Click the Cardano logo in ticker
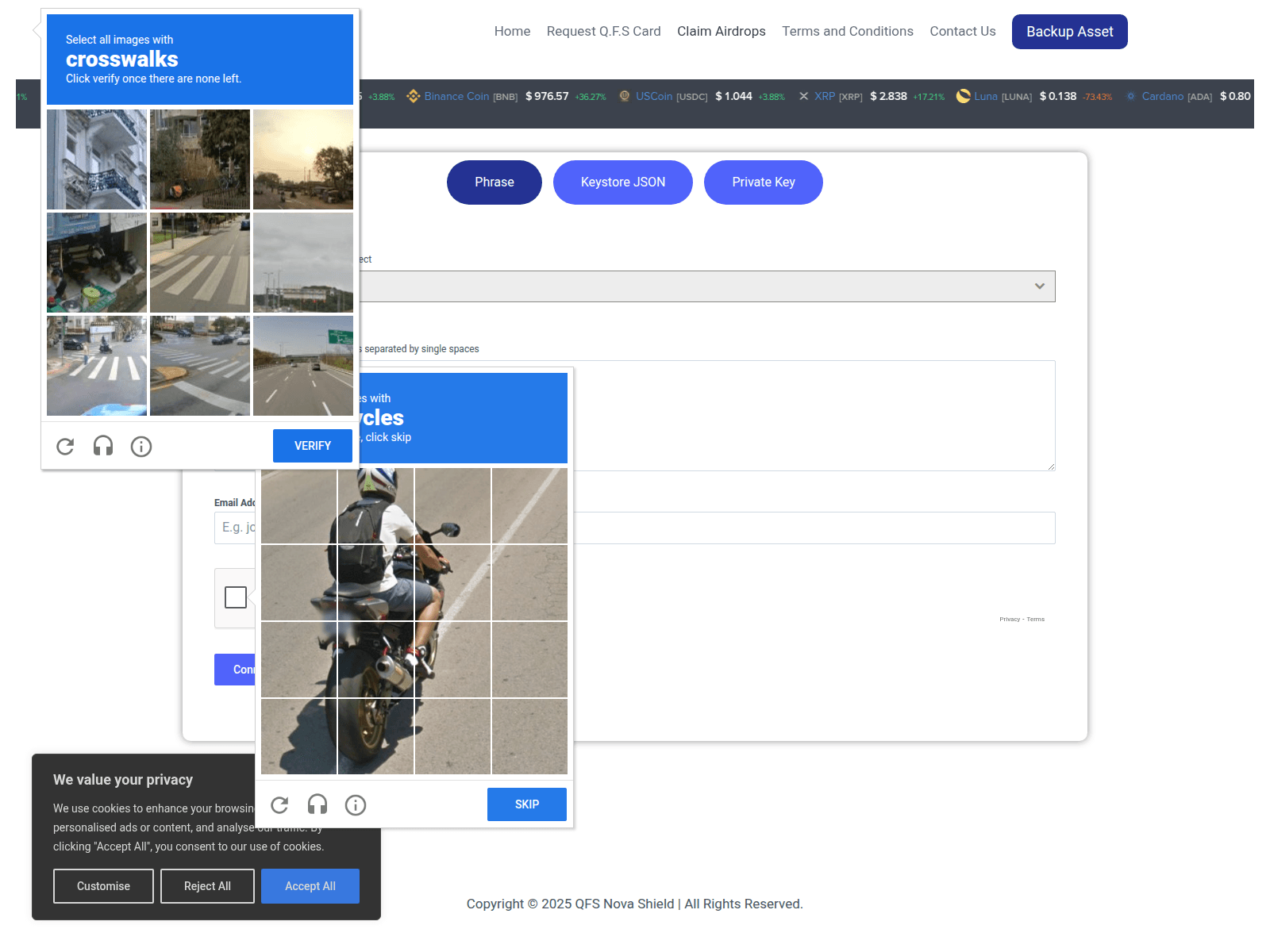 pyautogui.click(x=1131, y=96)
